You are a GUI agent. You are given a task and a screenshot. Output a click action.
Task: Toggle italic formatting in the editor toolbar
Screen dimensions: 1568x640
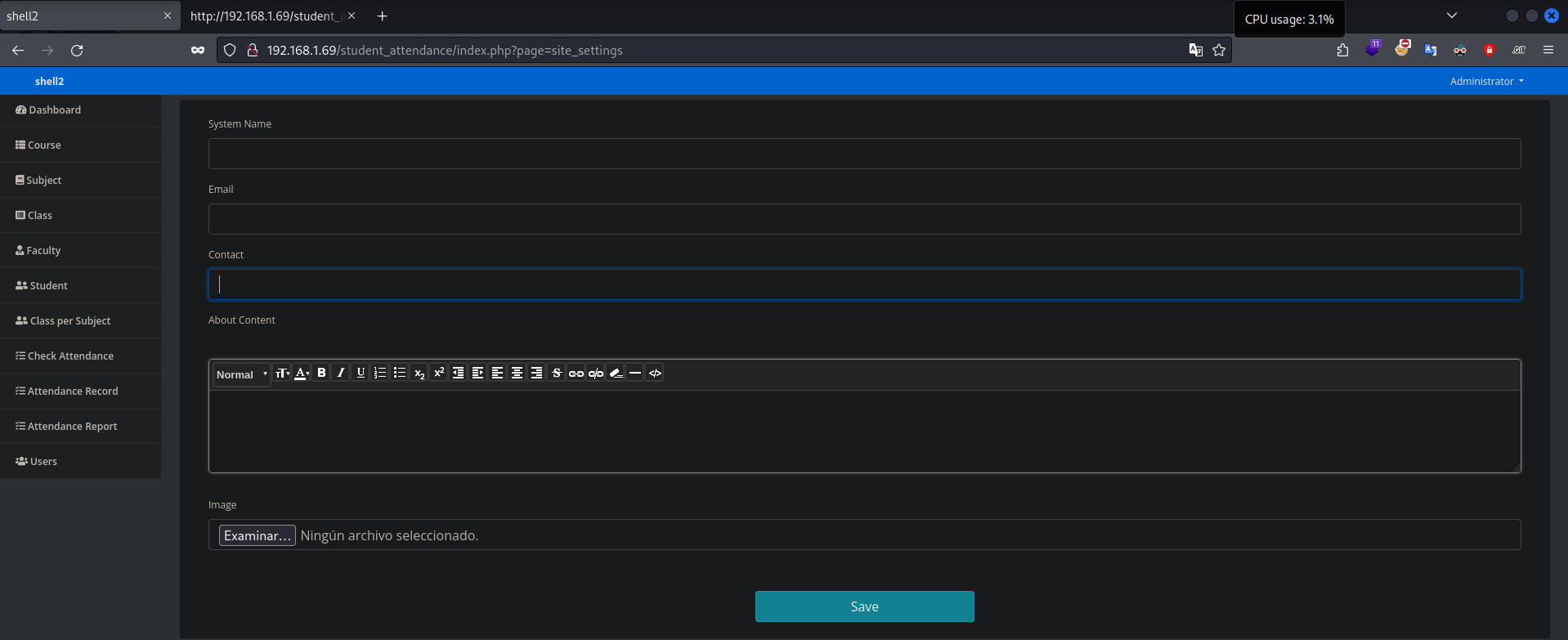coord(341,373)
